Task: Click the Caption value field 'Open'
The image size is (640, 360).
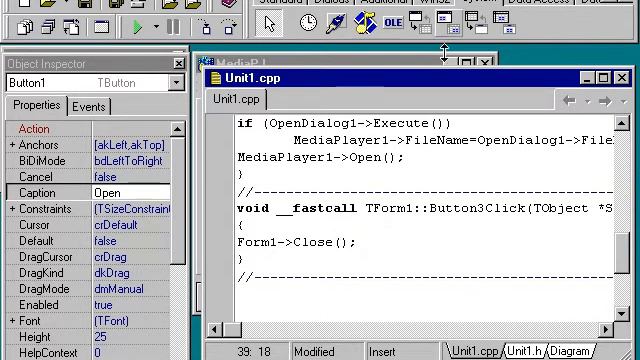Action: pyautogui.click(x=131, y=193)
